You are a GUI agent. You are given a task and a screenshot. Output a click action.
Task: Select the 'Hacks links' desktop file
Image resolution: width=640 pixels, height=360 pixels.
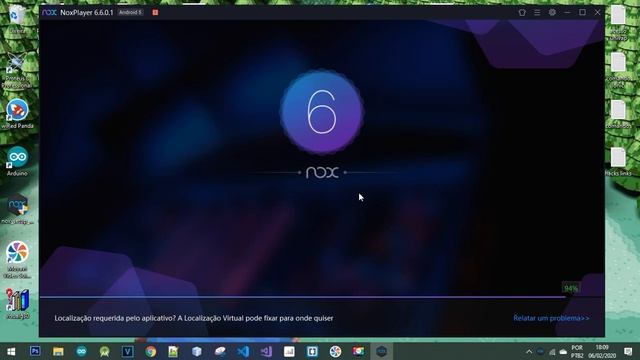[x=618, y=162]
